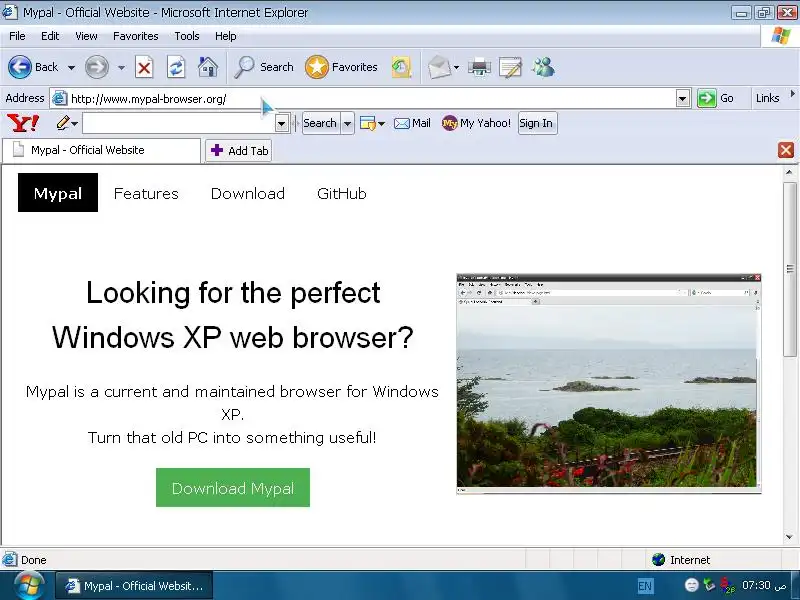Click the Home page icon
This screenshot has height=600, width=800.
click(208, 67)
